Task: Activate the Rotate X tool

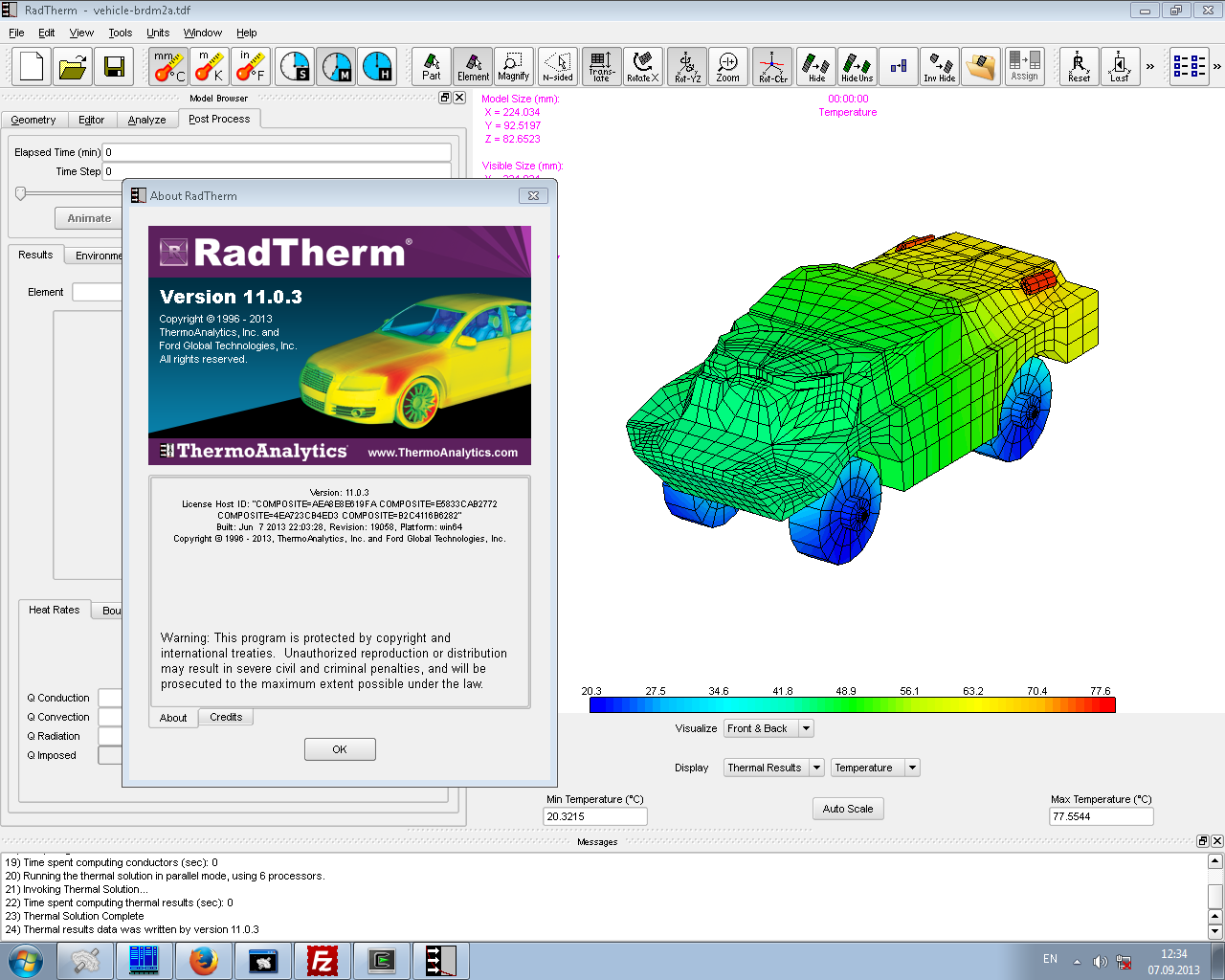Action: (x=643, y=67)
